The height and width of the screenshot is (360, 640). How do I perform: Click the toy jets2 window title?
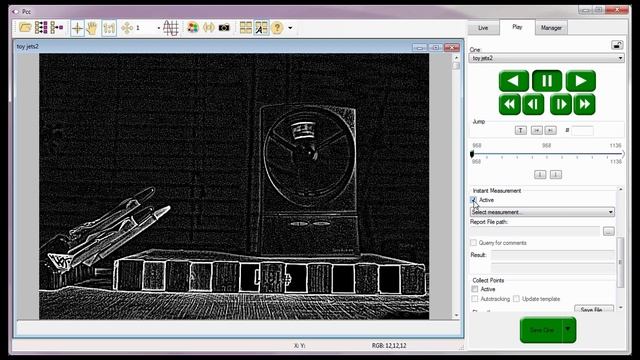pyautogui.click(x=28, y=47)
